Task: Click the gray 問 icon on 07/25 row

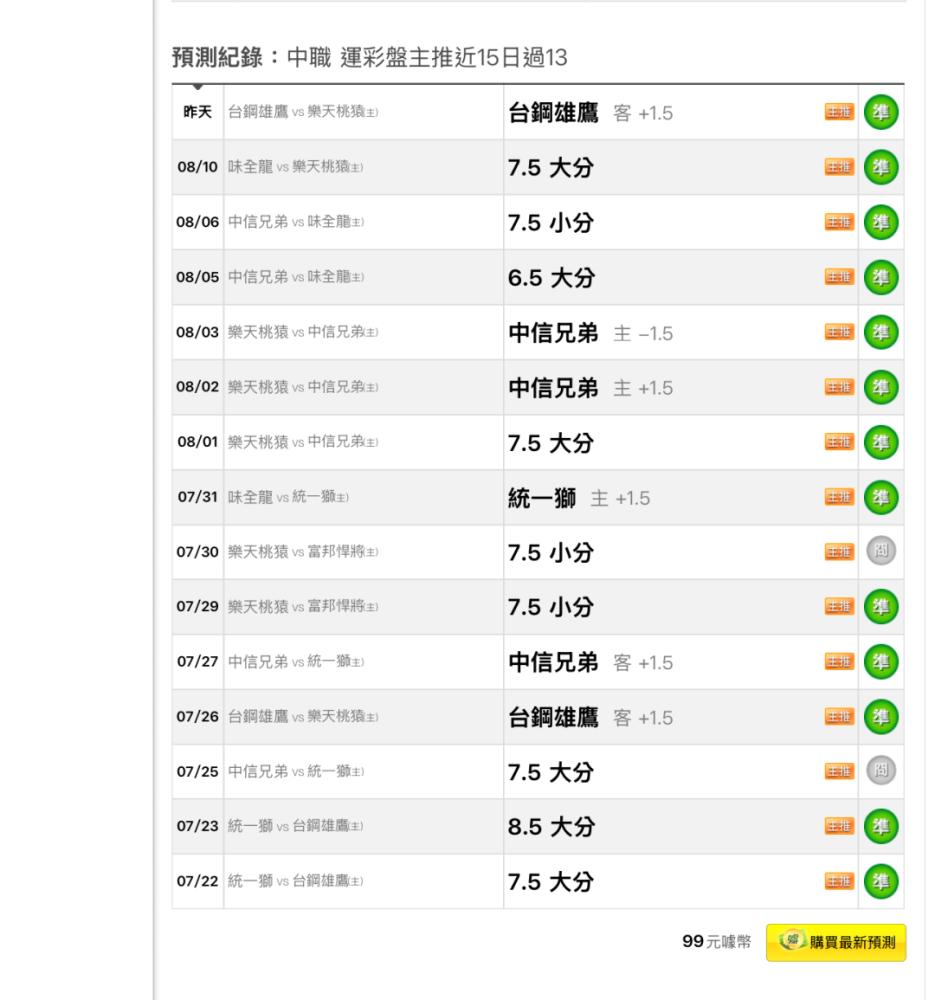Action: (881, 770)
